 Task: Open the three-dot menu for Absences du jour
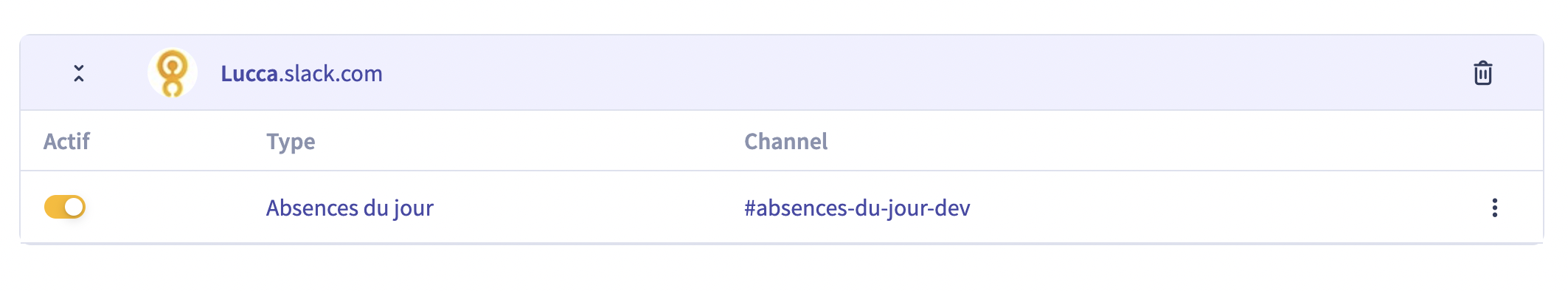1494,208
